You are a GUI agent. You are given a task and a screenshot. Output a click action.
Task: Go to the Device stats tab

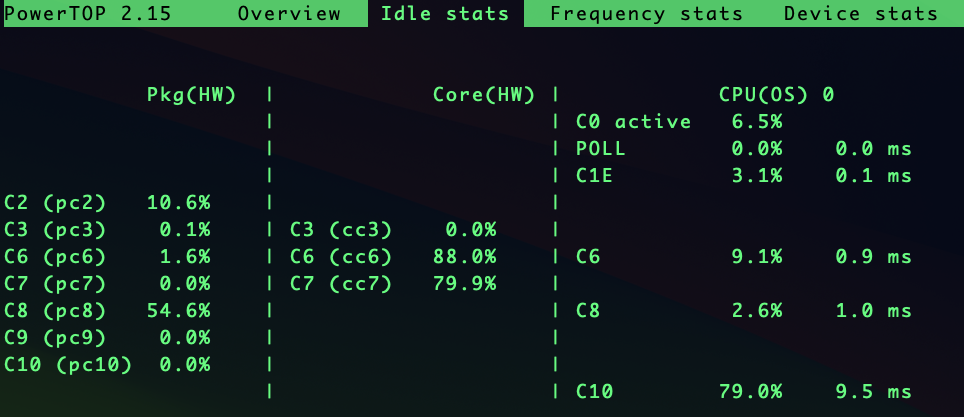[861, 14]
